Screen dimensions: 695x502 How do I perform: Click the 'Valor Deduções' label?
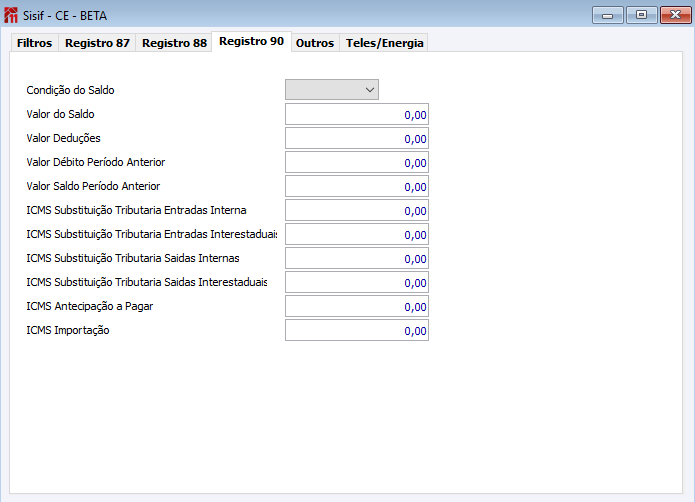pyautogui.click(x=63, y=138)
